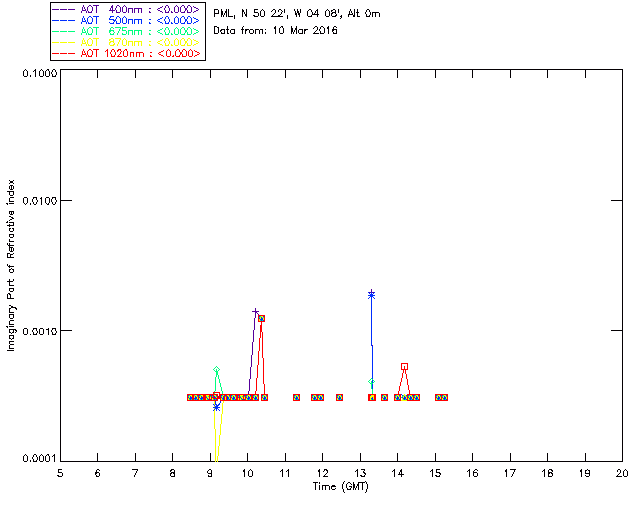
Task: Click the red square peak after 14 GMT
Action: [x=404, y=367]
